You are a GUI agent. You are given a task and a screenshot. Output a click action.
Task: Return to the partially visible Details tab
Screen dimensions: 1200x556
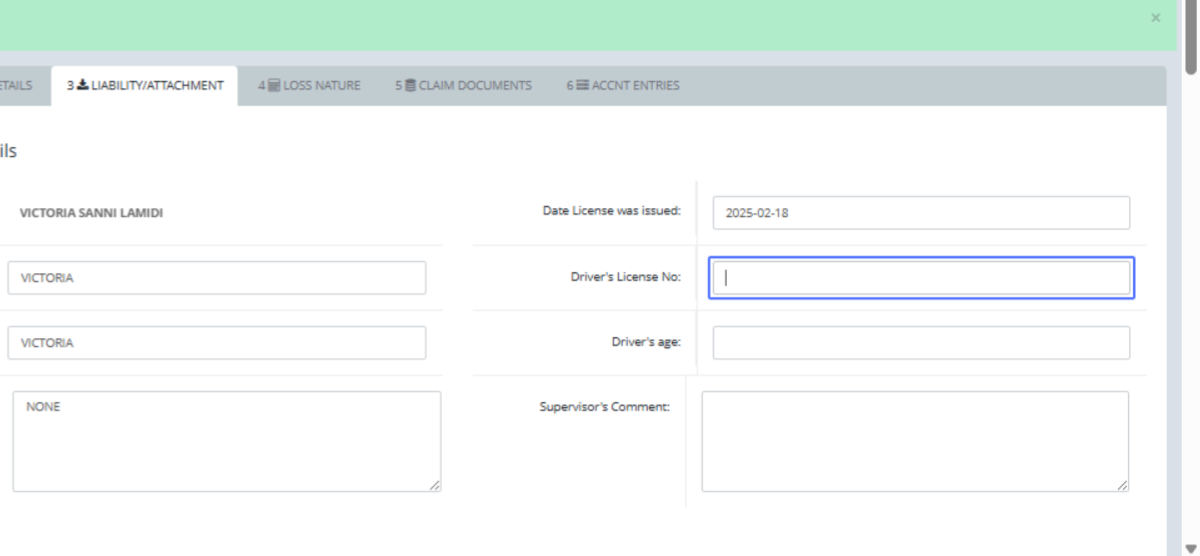click(x=16, y=86)
